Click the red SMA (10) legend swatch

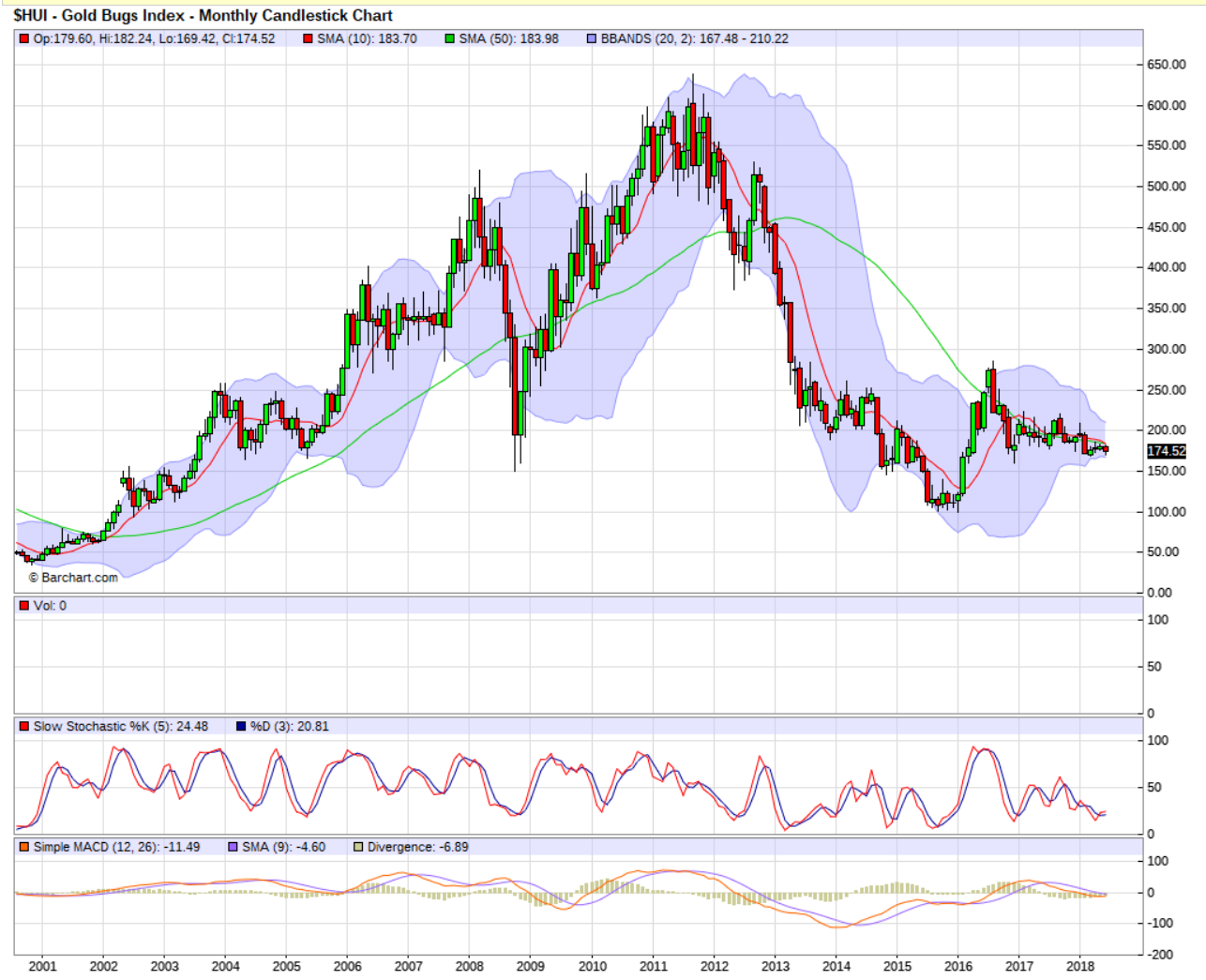[308, 39]
